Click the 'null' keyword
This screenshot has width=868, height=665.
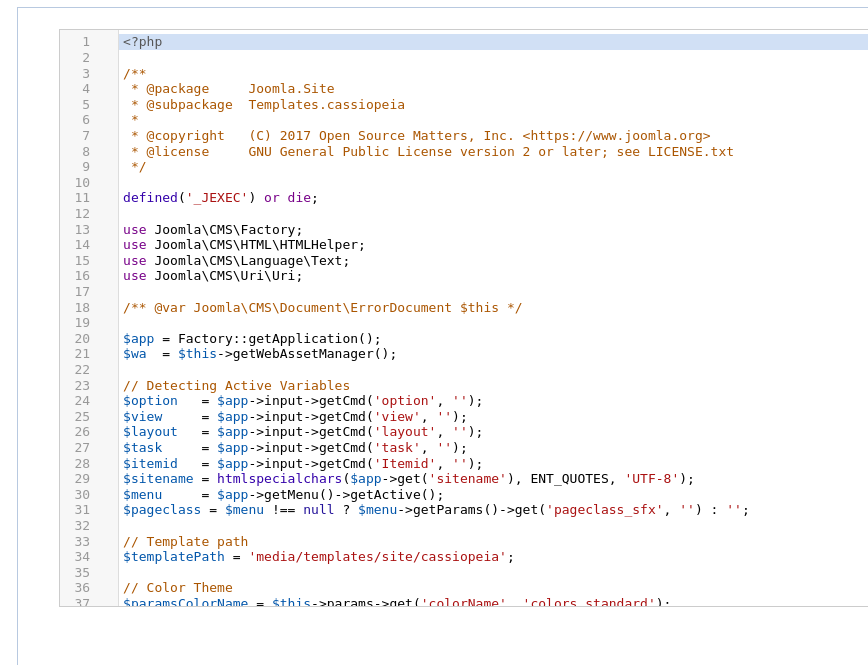(x=318, y=510)
